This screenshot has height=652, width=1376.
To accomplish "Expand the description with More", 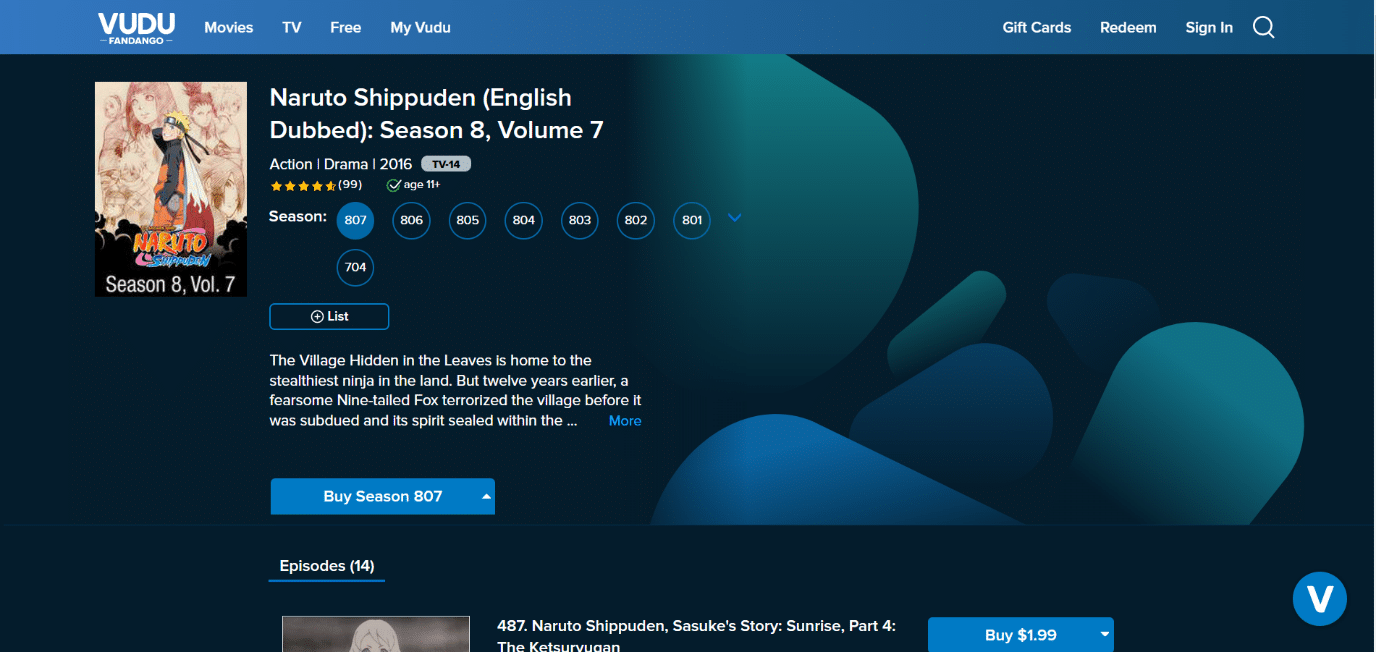I will point(625,421).
